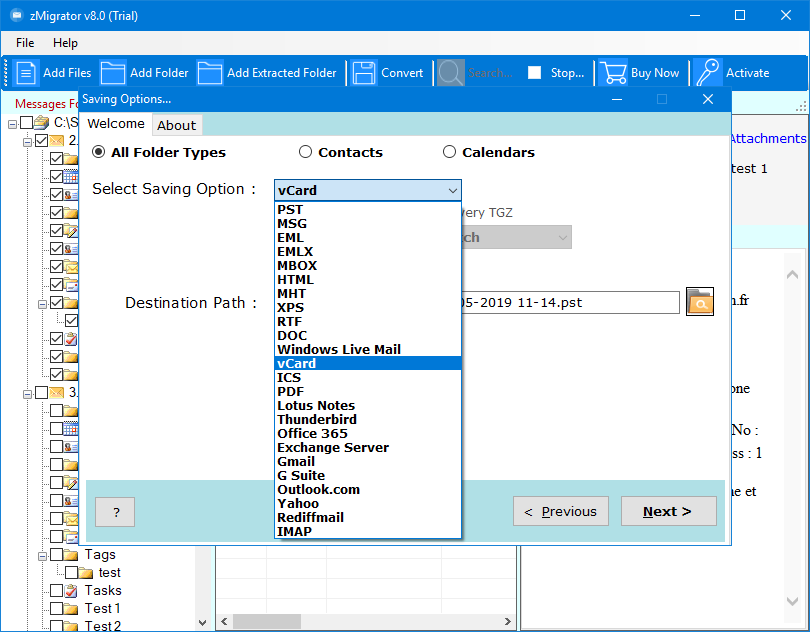Choose PDF from the saving options list
The width and height of the screenshot is (810, 632).
tap(291, 392)
